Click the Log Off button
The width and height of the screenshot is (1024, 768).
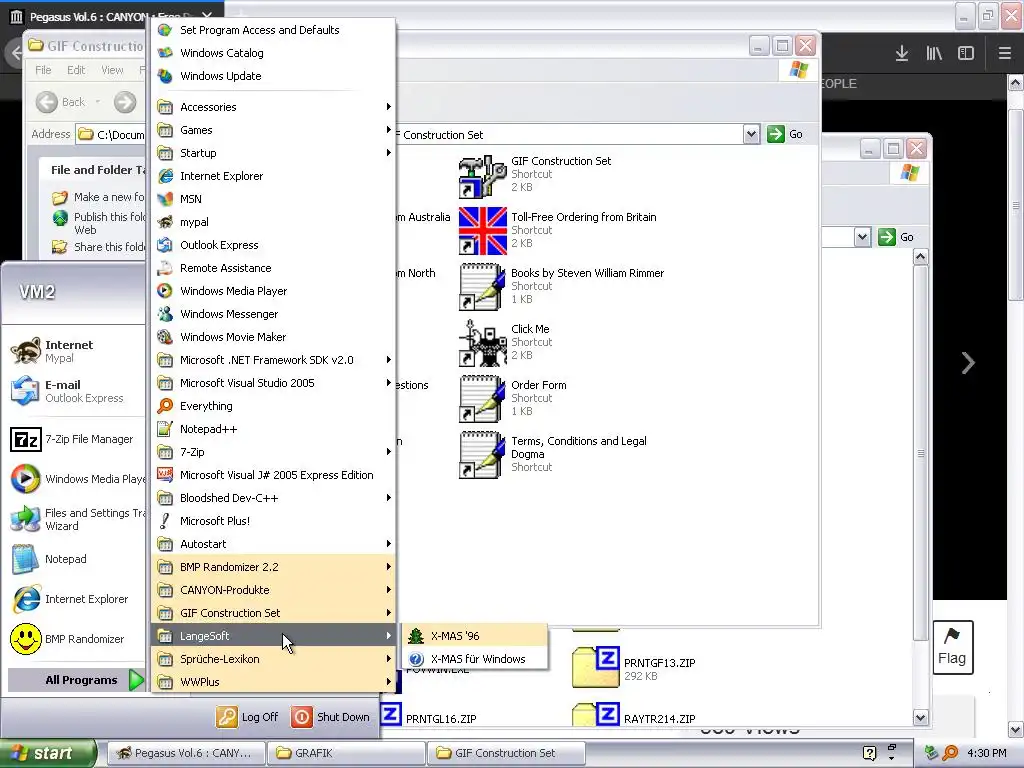[x=248, y=716]
